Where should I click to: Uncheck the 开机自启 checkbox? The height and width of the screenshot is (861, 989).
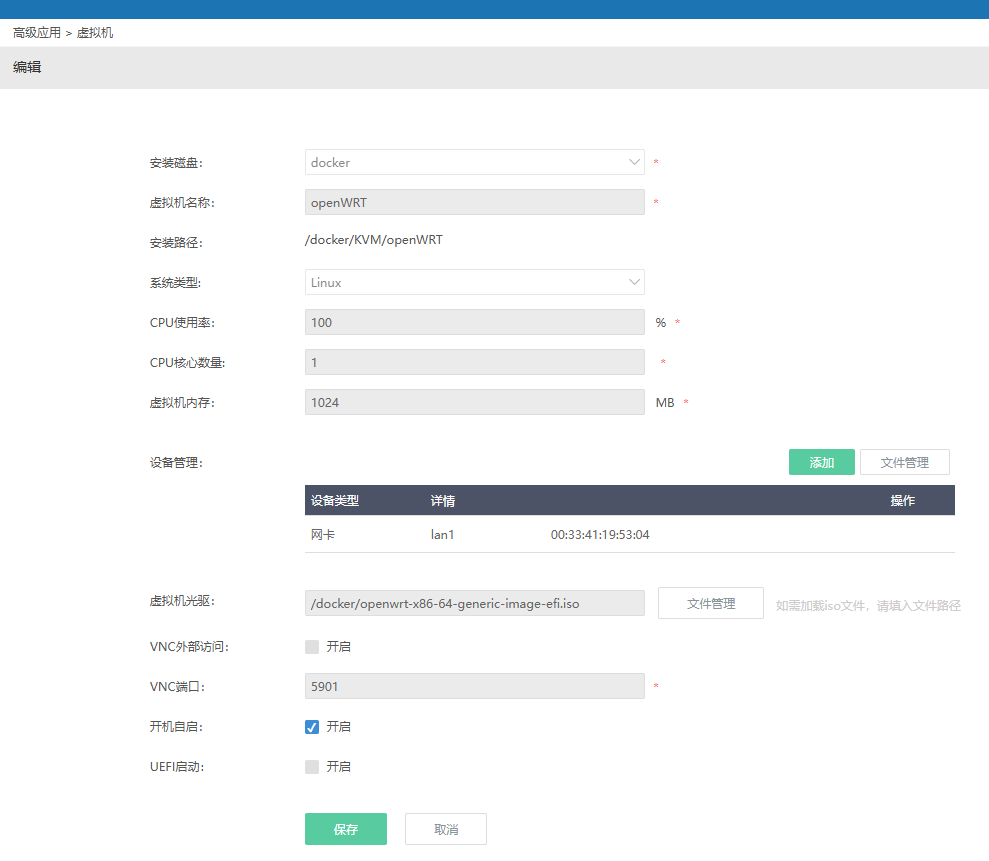(x=312, y=727)
